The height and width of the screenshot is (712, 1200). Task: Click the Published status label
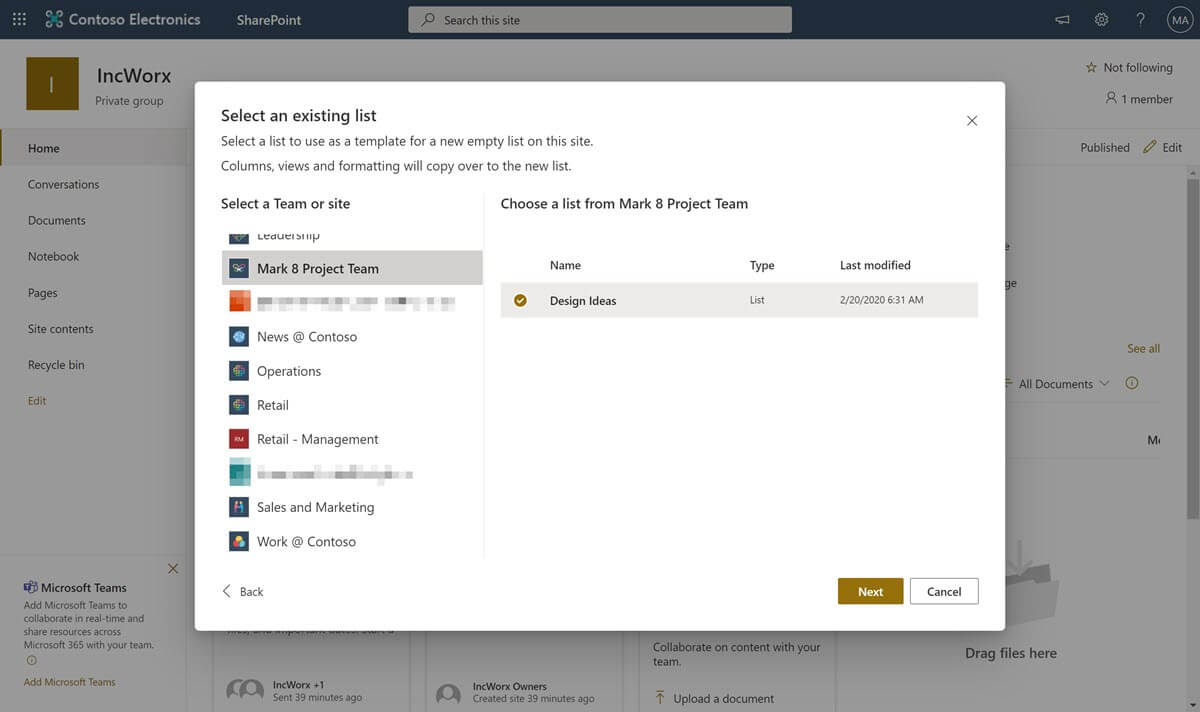(1105, 147)
